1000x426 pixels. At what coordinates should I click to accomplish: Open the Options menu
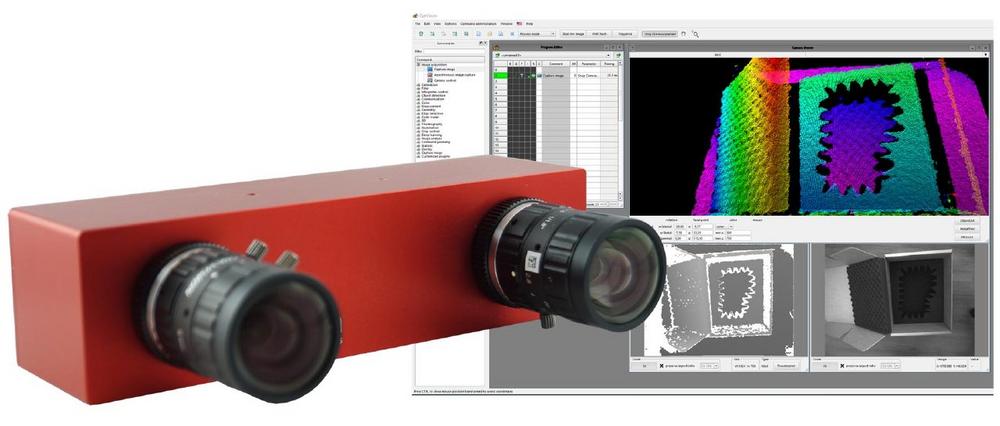point(451,25)
